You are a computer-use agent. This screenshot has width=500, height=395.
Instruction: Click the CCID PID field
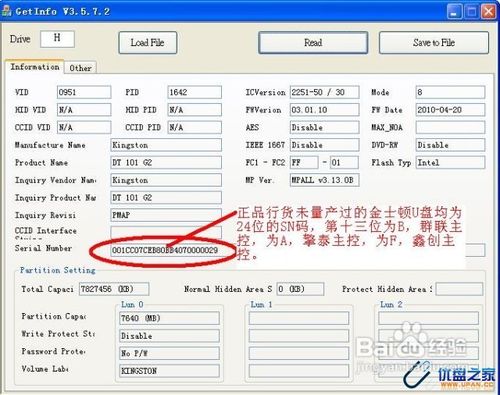click(195, 127)
